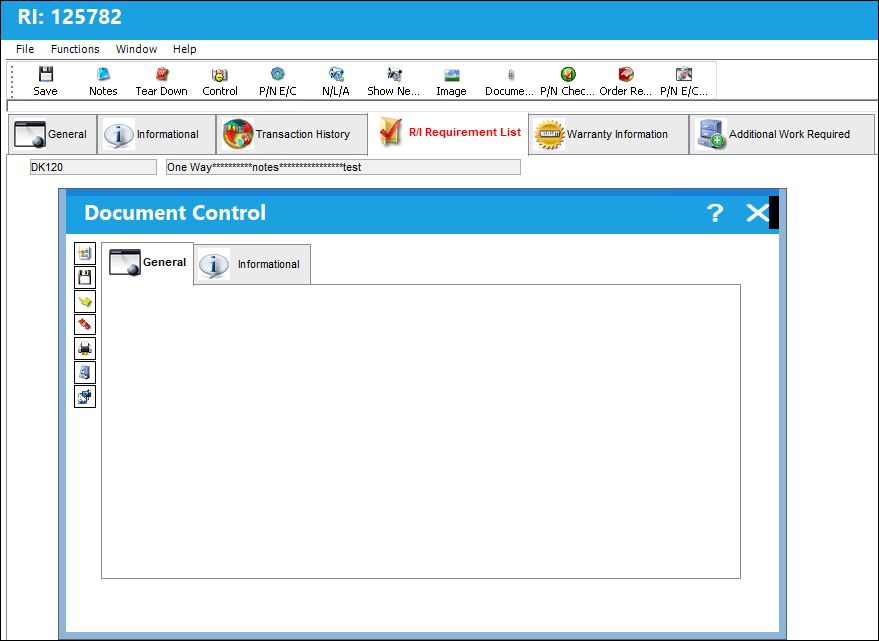
Task: Open the Help menu
Action: click(184, 49)
